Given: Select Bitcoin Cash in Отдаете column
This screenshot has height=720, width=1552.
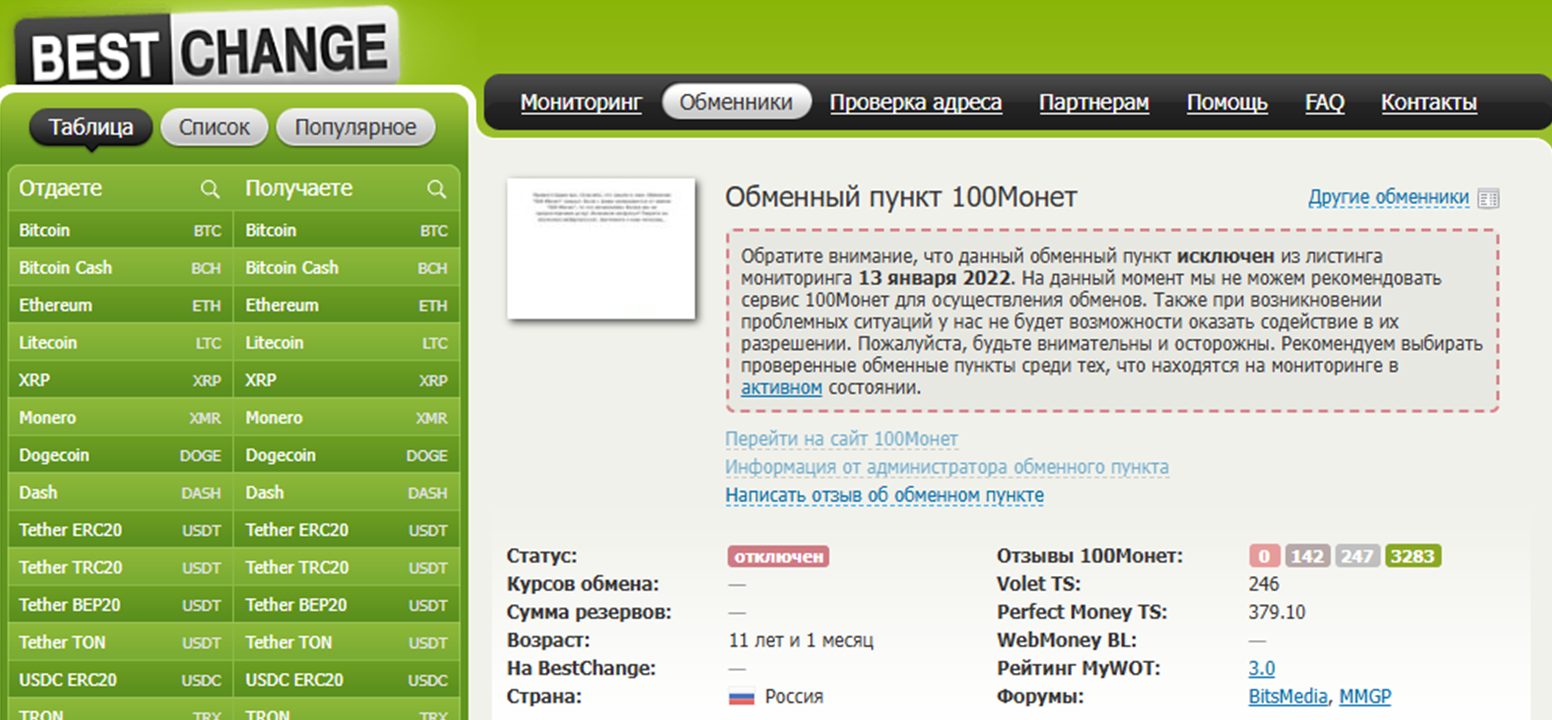Looking at the screenshot, I should point(120,268).
